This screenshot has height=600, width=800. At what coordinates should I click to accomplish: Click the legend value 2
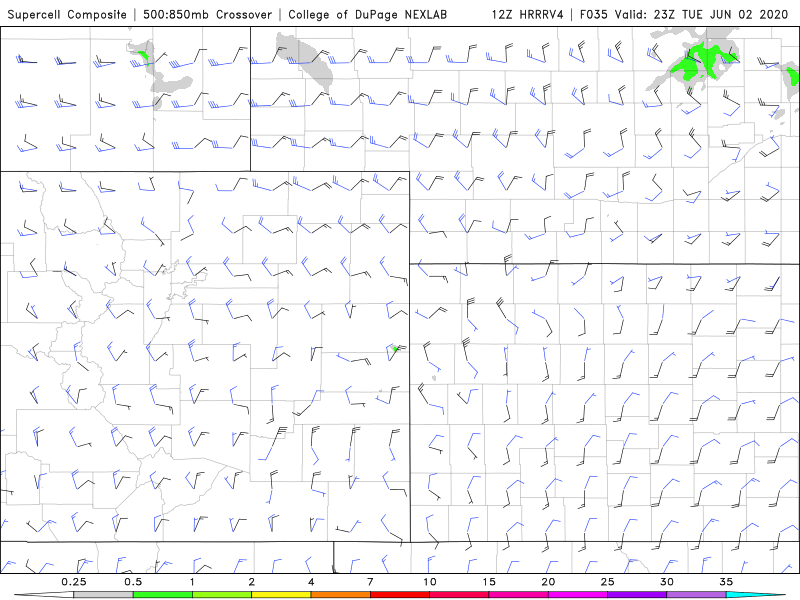point(252,582)
